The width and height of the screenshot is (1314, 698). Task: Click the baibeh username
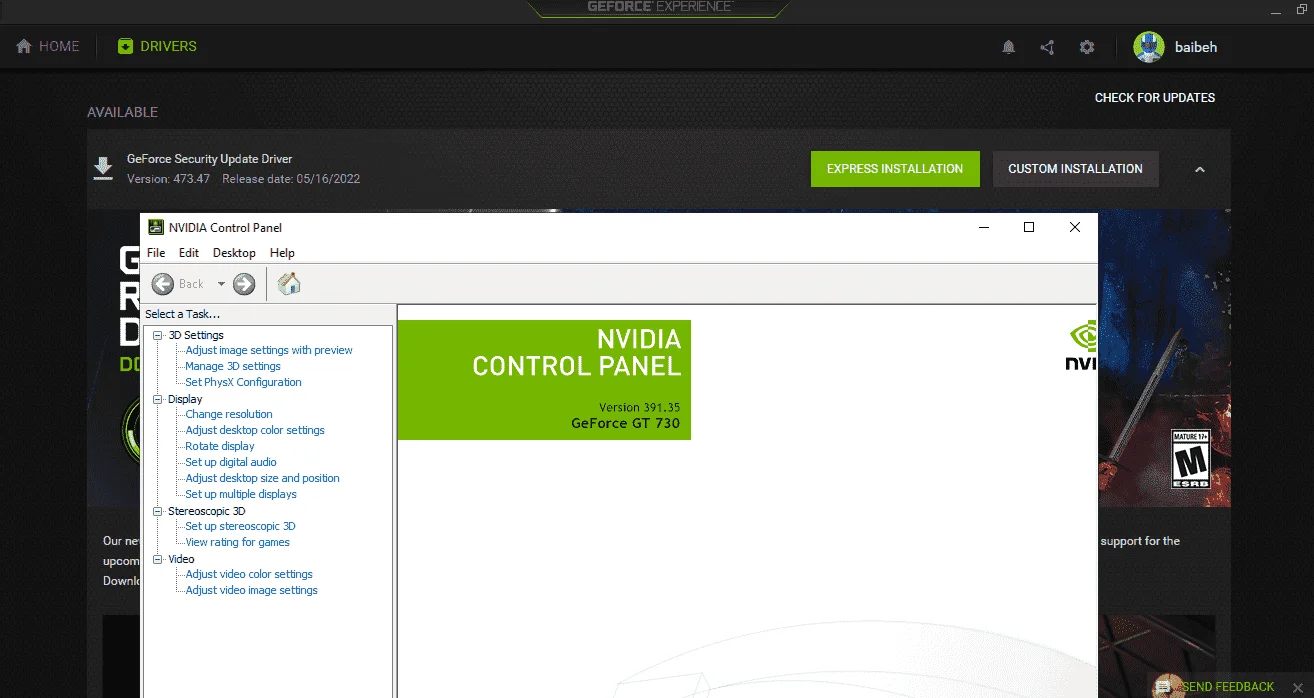(1196, 47)
